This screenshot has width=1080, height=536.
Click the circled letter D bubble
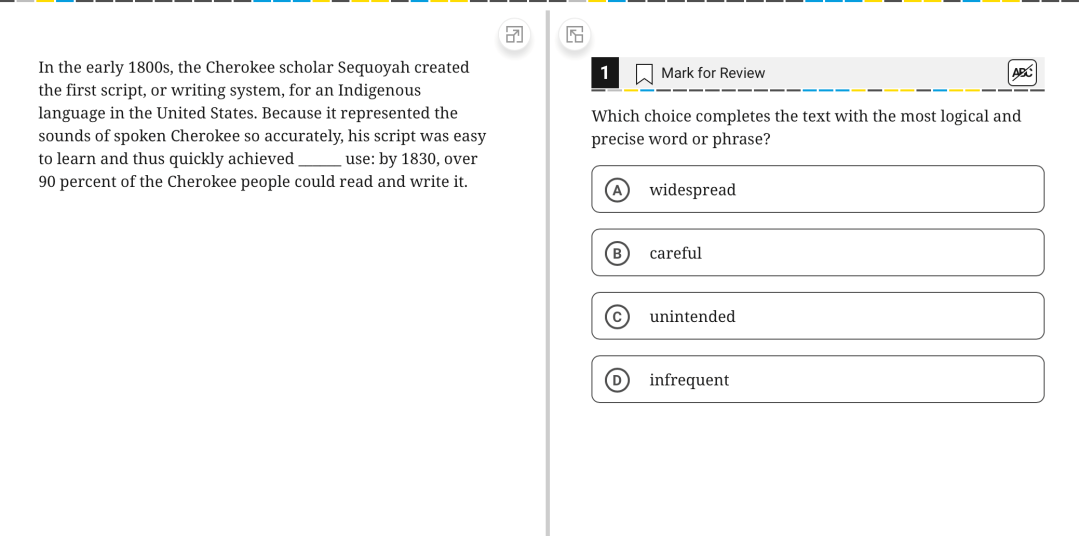point(617,380)
